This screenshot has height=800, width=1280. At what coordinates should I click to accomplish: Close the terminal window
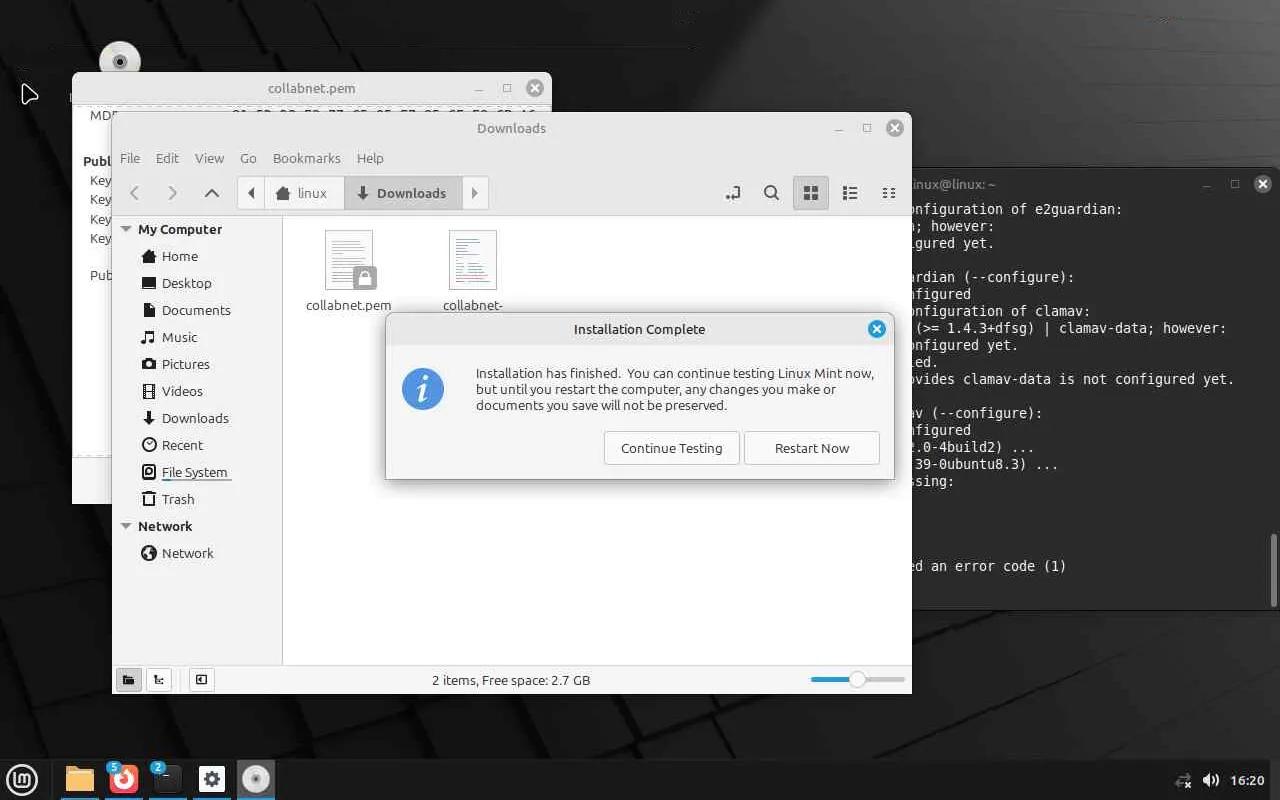[1263, 184]
